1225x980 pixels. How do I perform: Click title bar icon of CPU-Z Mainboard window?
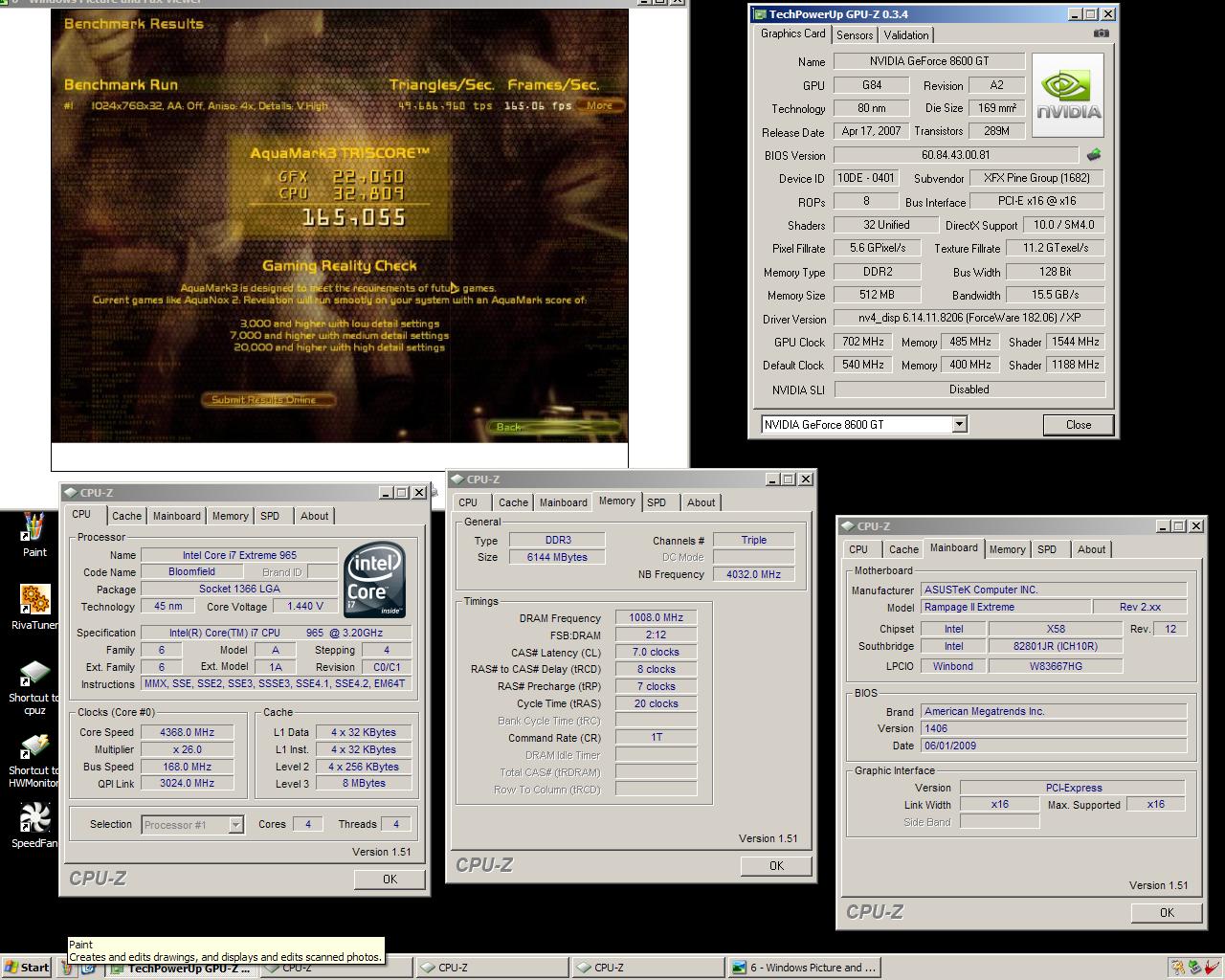(848, 526)
